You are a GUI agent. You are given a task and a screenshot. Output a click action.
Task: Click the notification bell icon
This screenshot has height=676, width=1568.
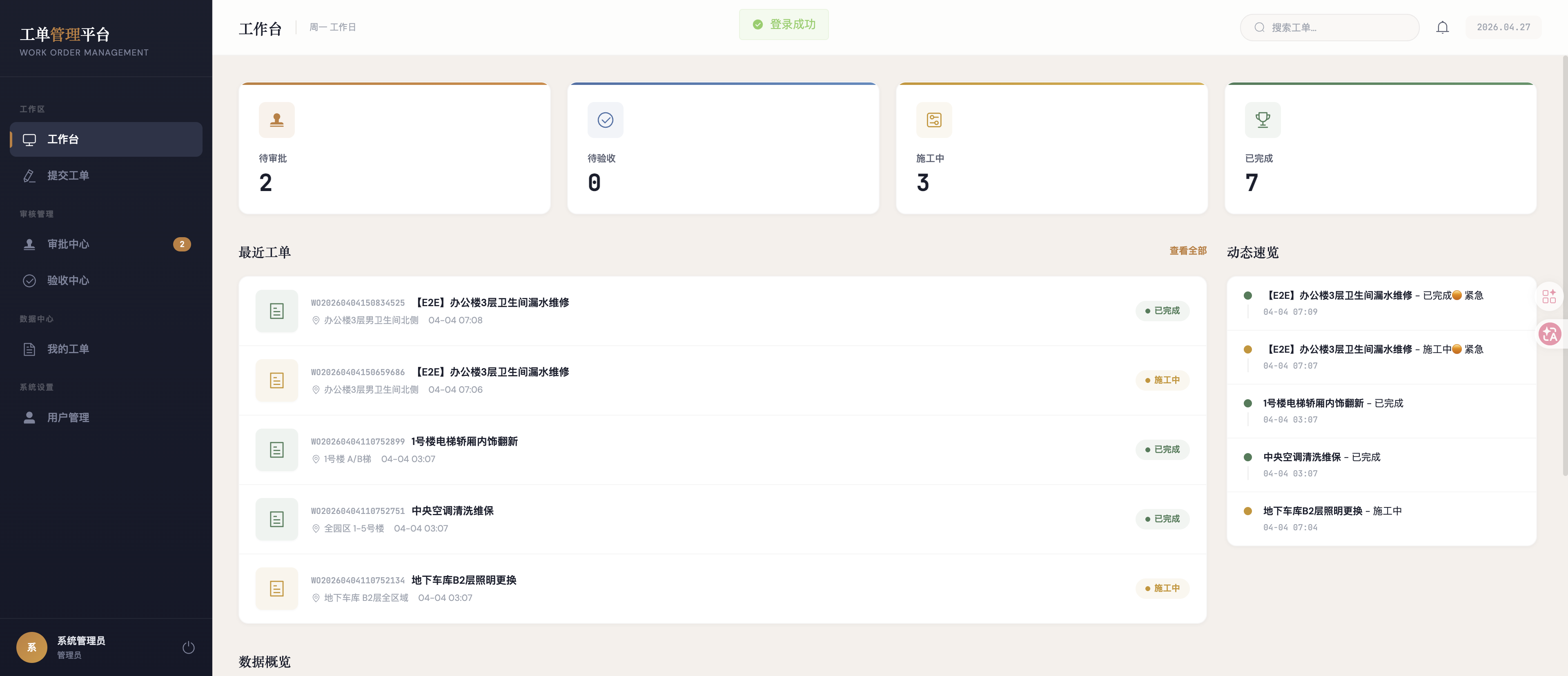pos(1442,27)
